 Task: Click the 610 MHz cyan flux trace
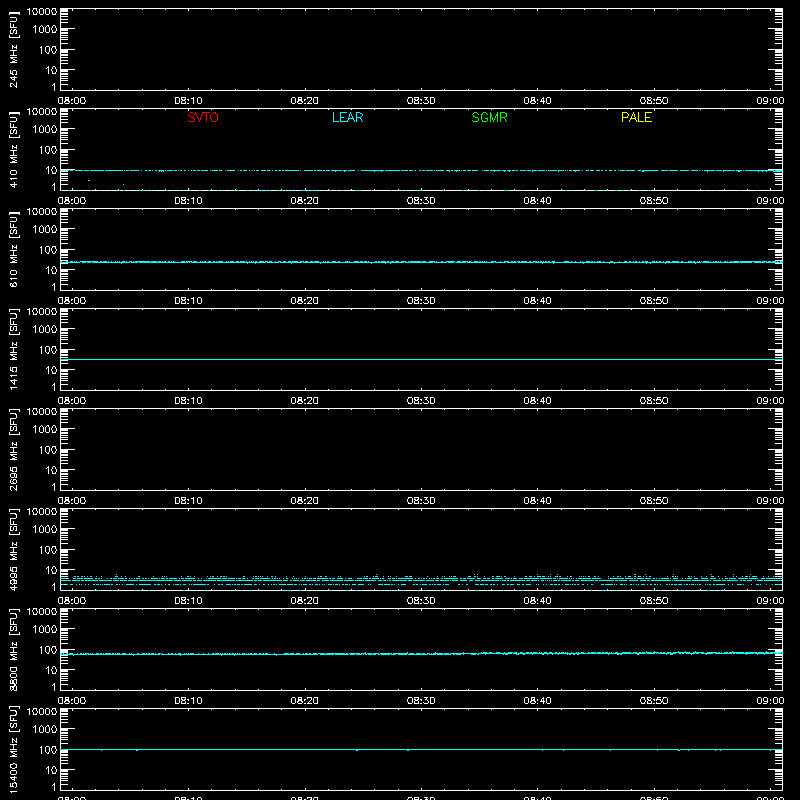[421, 262]
